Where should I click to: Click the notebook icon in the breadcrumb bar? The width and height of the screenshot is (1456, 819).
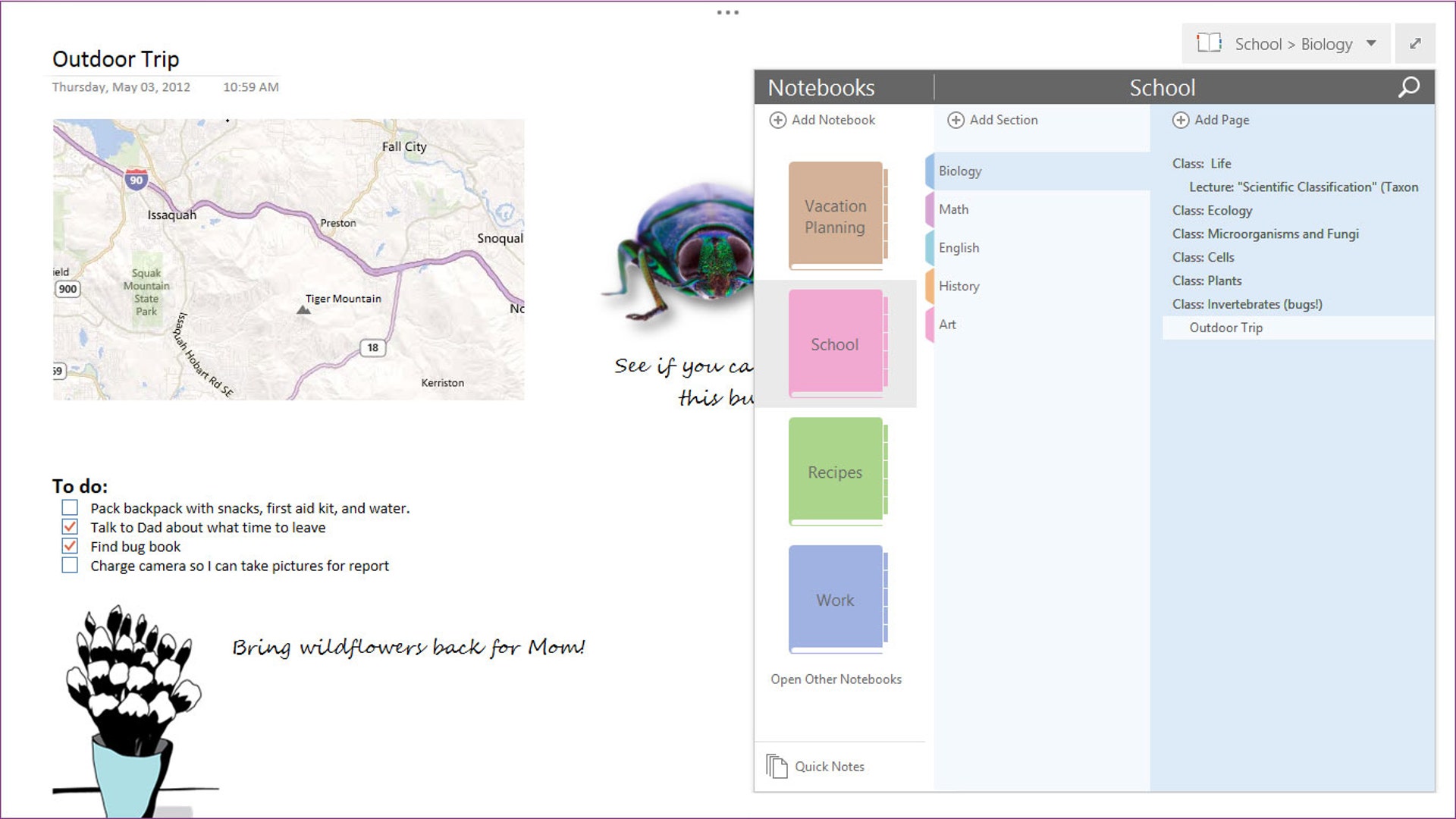coord(1211,43)
